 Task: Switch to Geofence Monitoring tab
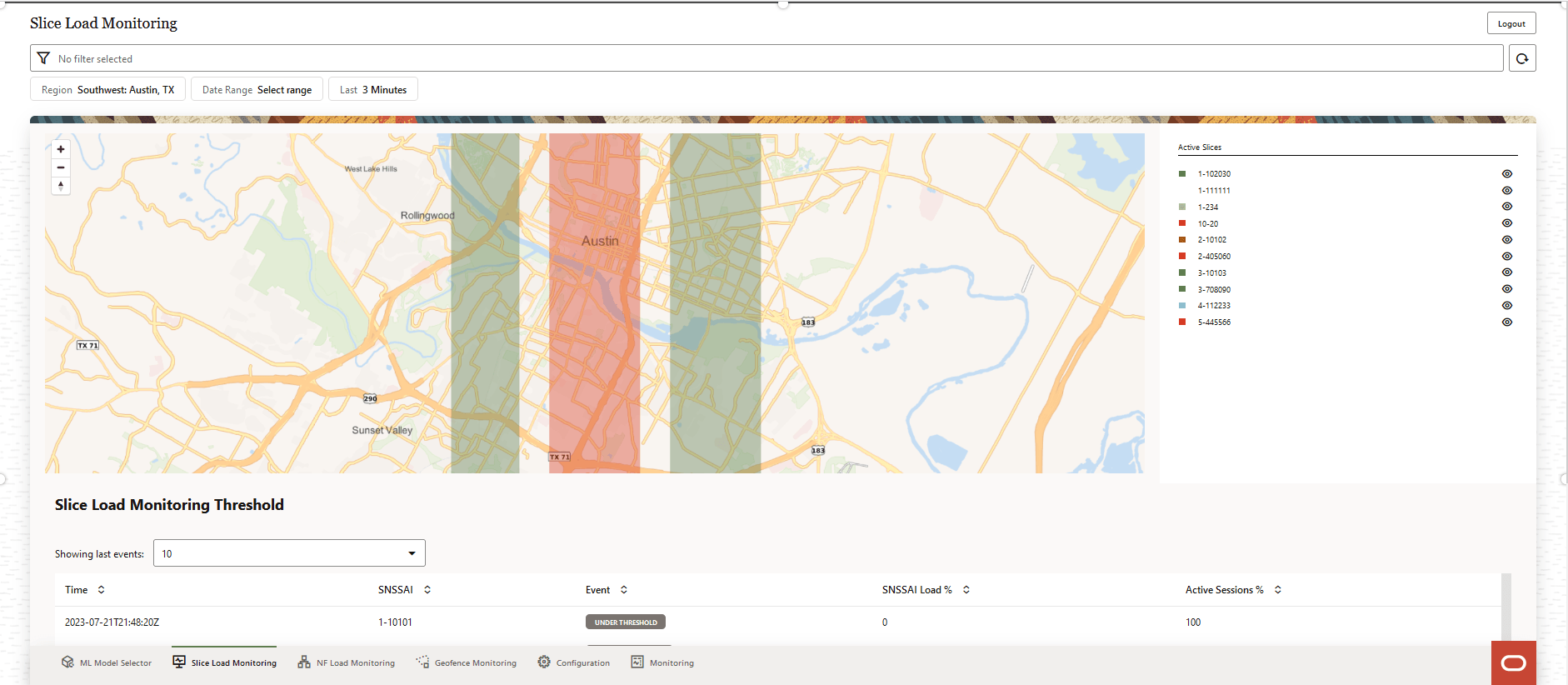[467, 663]
